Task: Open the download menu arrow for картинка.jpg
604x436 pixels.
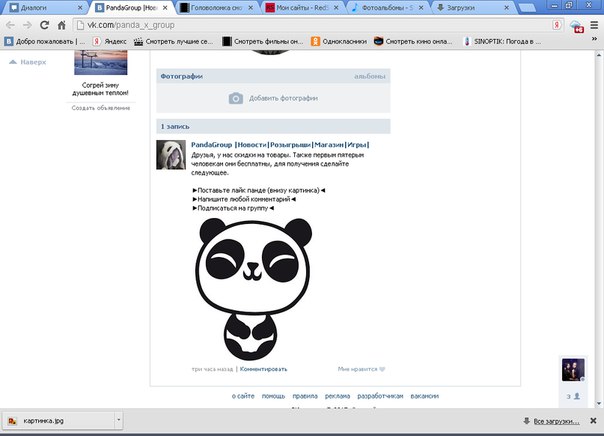Action: click(117, 422)
